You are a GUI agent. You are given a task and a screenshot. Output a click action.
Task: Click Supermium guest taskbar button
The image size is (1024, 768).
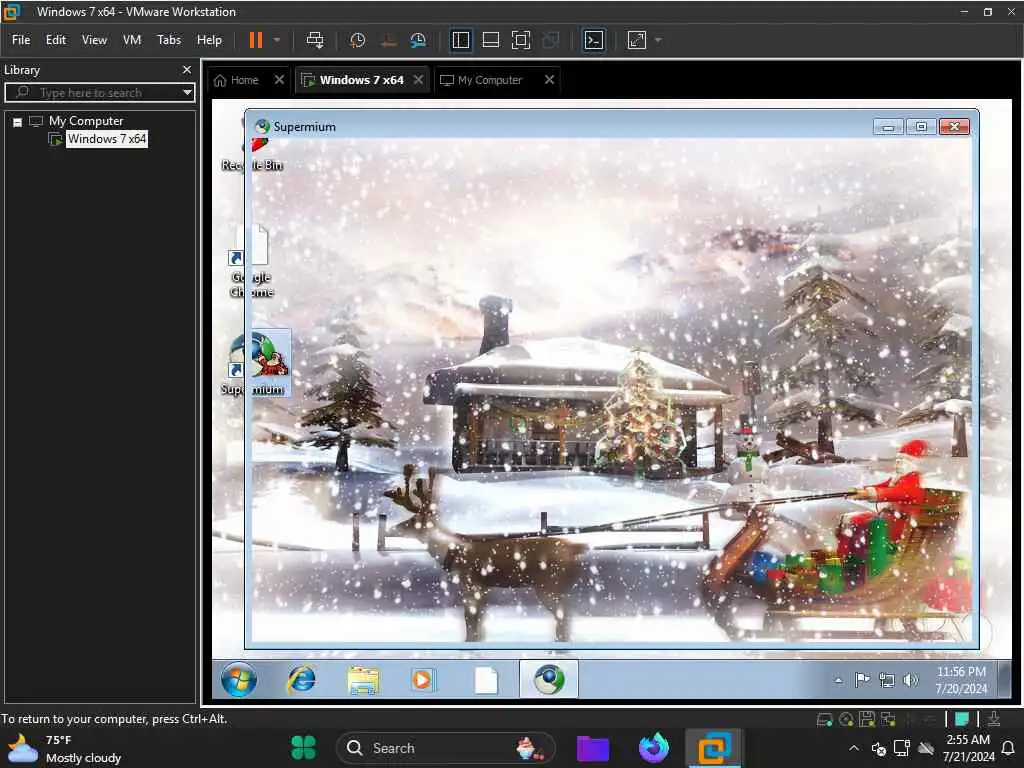coord(549,679)
